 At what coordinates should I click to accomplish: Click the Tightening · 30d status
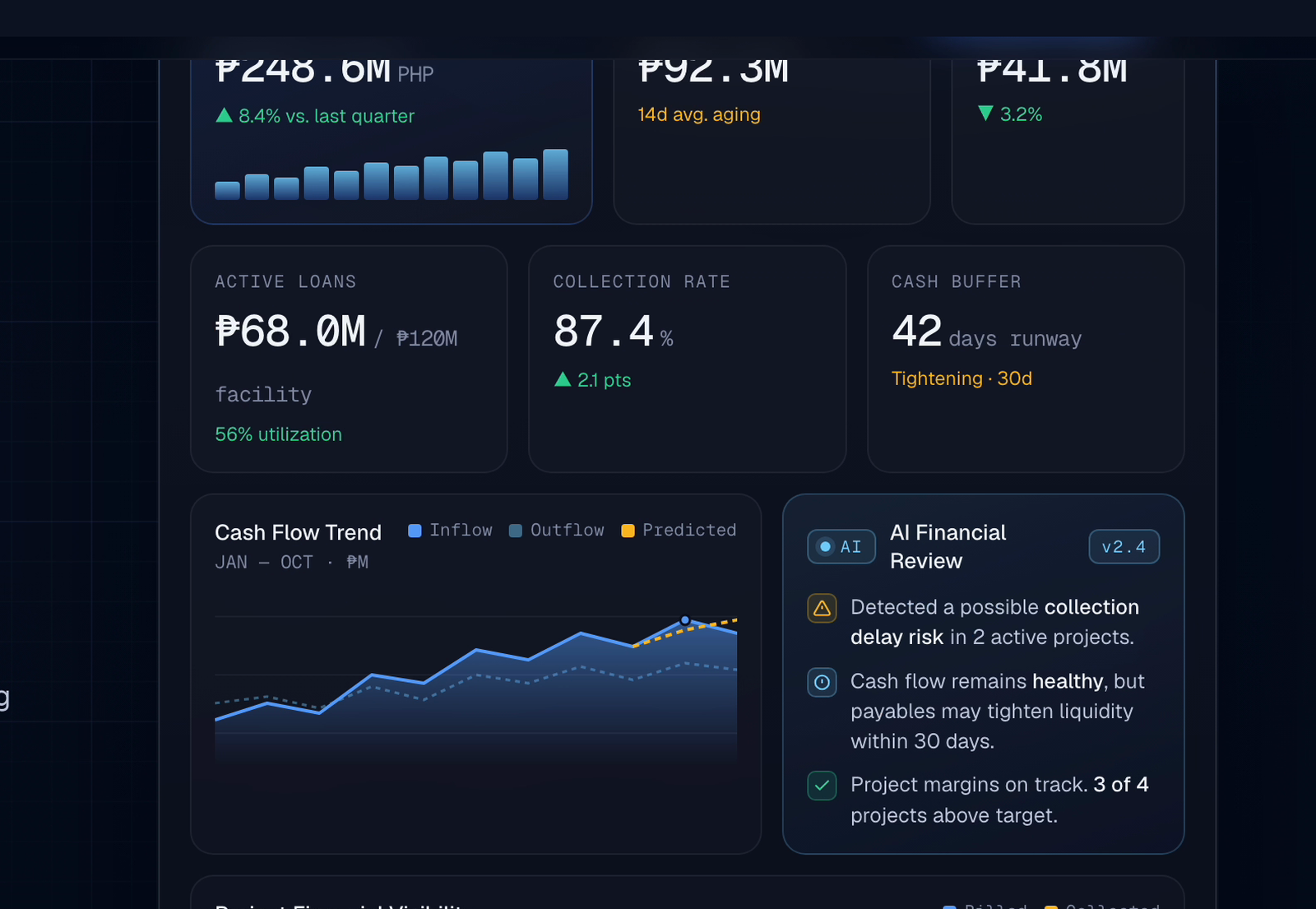tap(962, 378)
